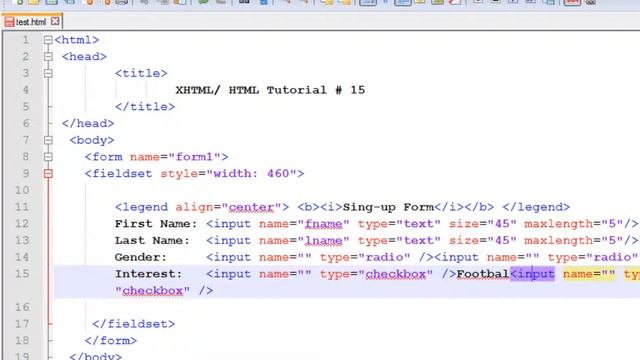The height and width of the screenshot is (360, 640).
Task: Collapse the red fieldset fold marker on line 9
Action: point(48,173)
